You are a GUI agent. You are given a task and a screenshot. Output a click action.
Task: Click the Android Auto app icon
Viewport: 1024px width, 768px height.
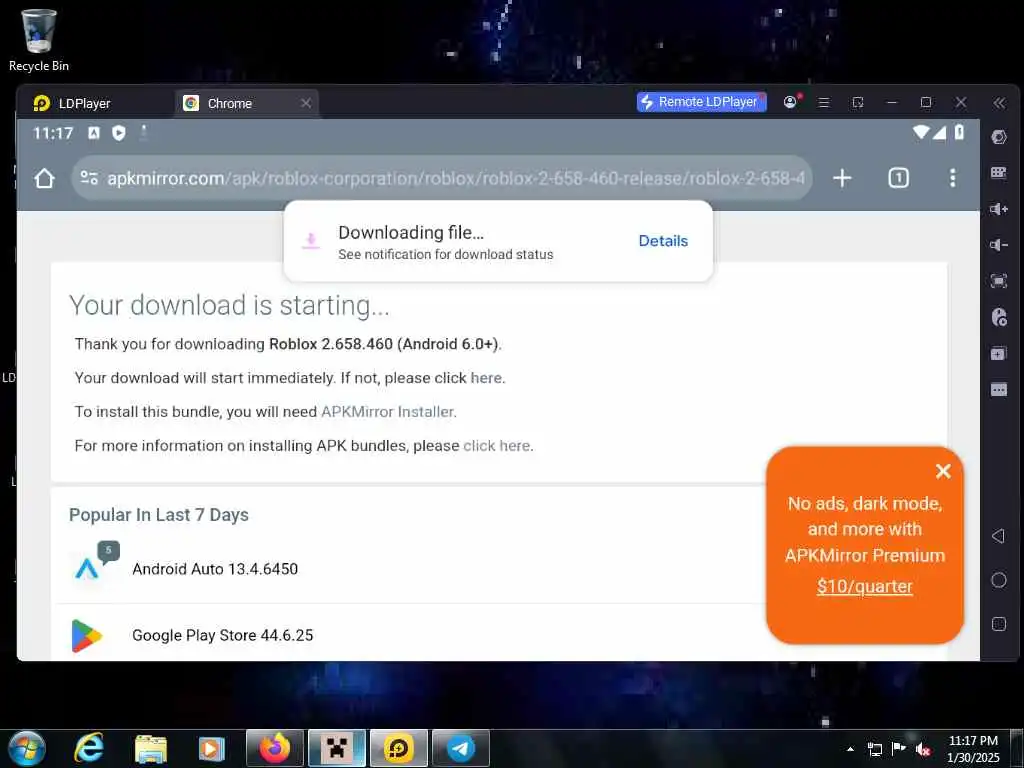pos(88,568)
